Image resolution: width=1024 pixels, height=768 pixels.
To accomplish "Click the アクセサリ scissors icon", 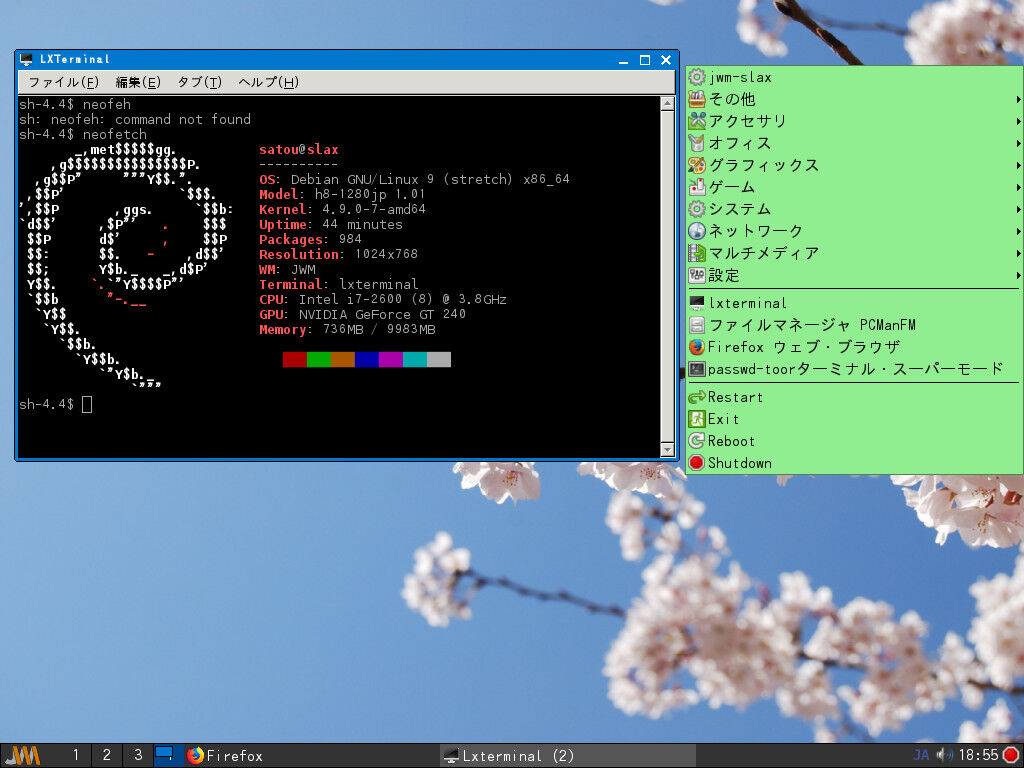I will (697, 121).
